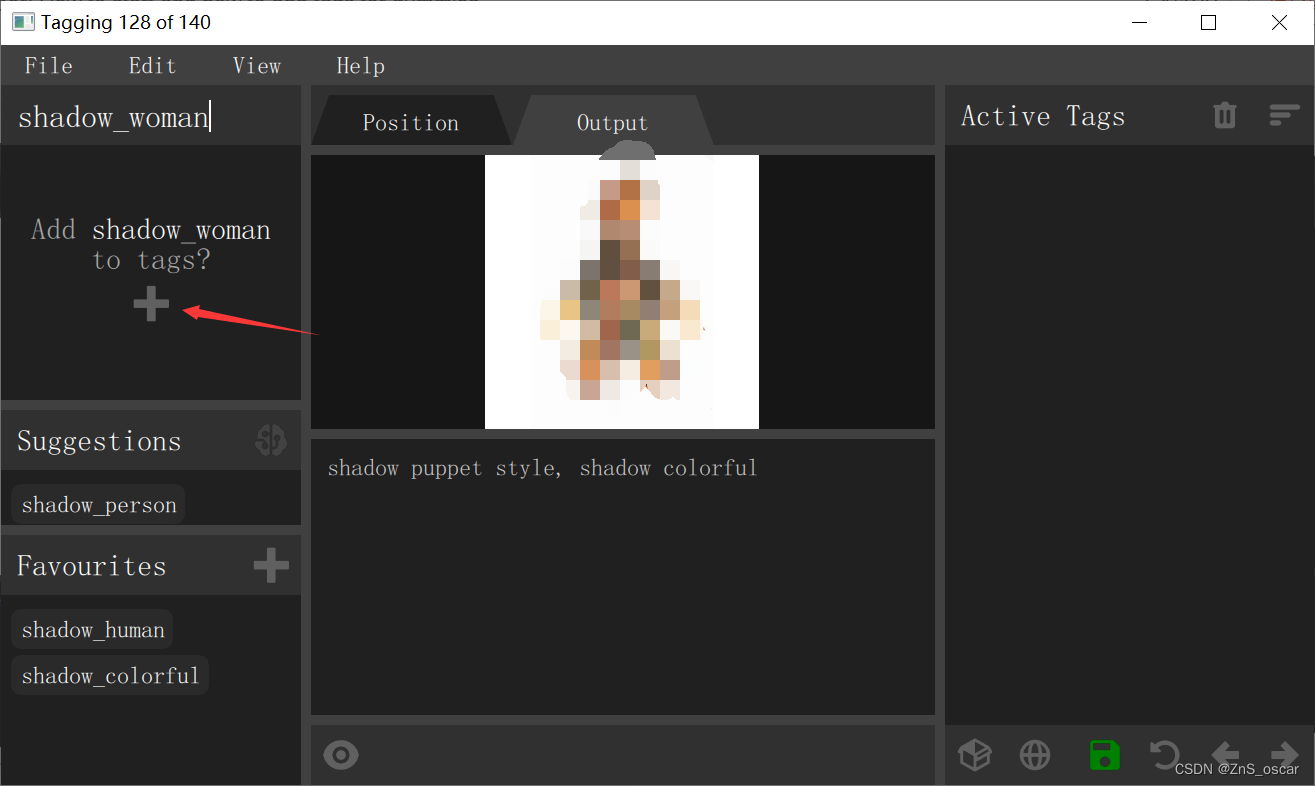1315x786 pixels.
Task: Open the Edit menu
Action: 152,65
